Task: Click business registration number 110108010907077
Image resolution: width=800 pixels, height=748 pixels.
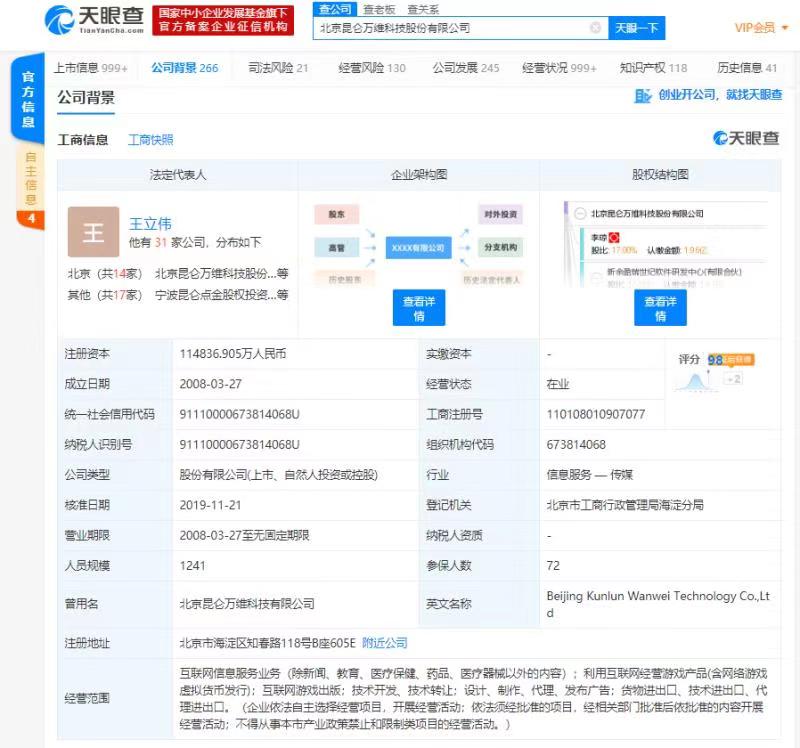Action: (596, 414)
